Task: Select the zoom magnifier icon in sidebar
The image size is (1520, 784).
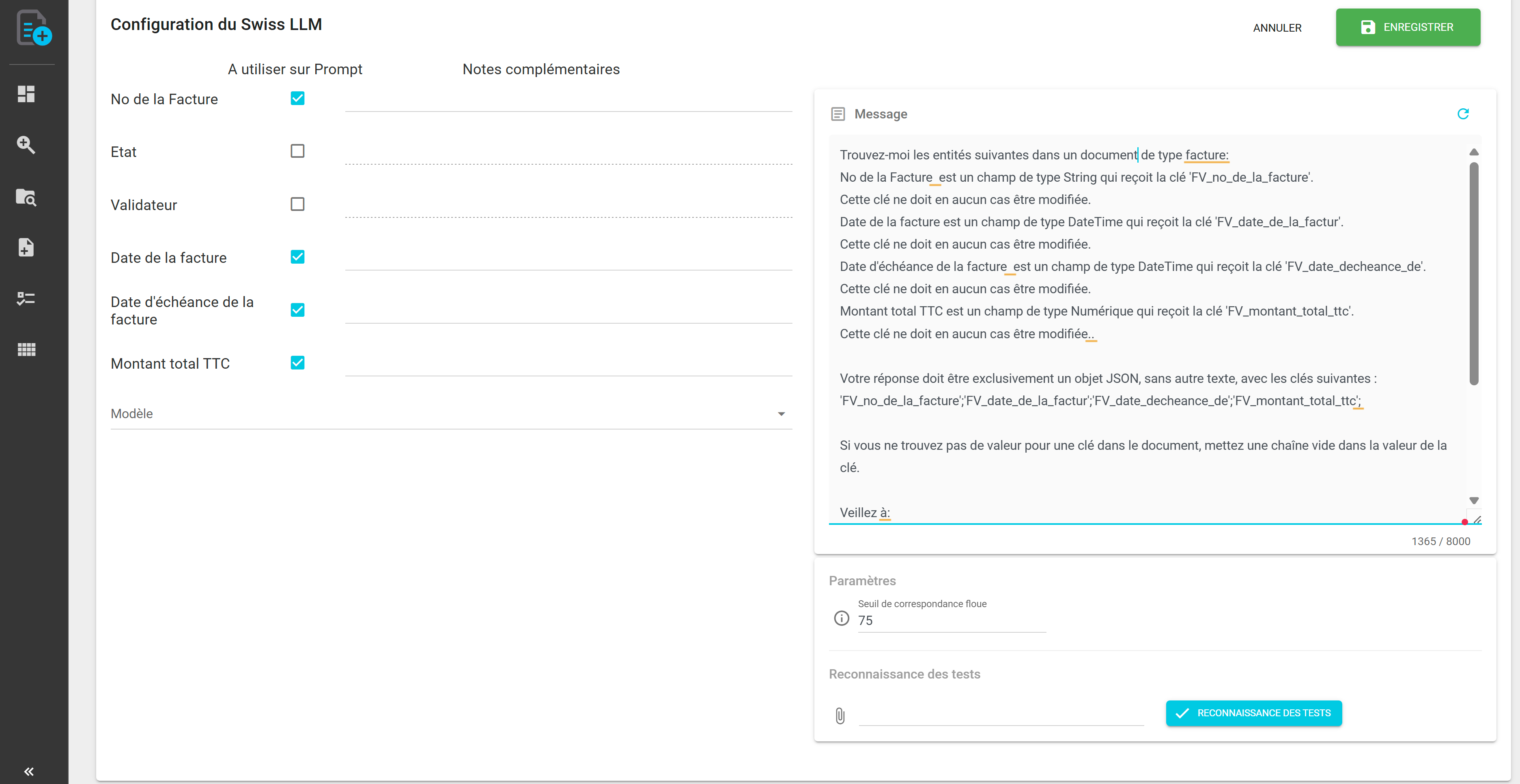Action: click(26, 145)
